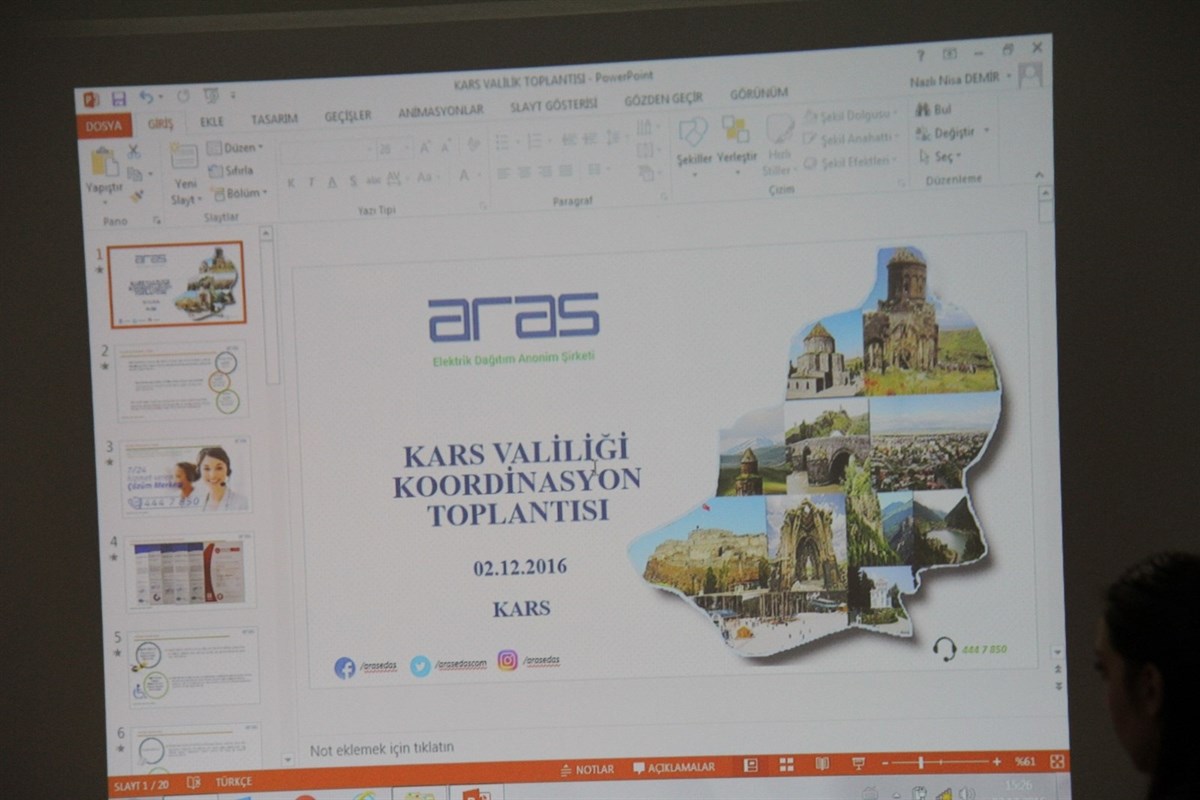Image resolution: width=1200 pixels, height=800 pixels.
Task: Switch to Normal view in status bar
Action: point(750,765)
